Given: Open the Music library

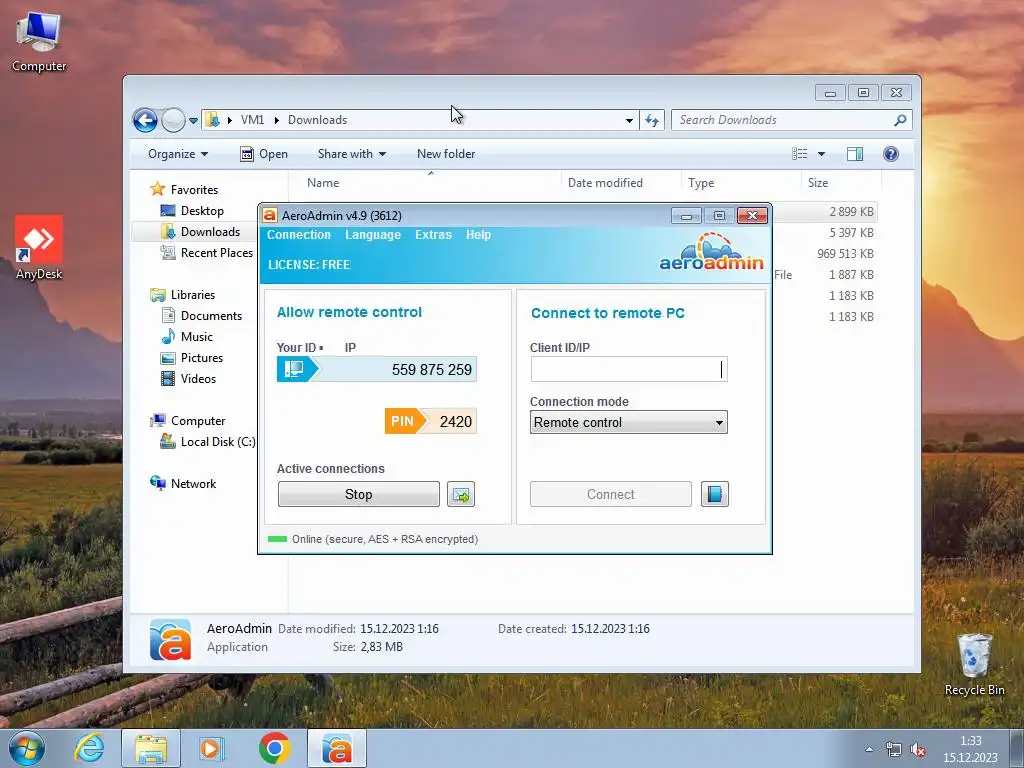Looking at the screenshot, I should tap(197, 336).
